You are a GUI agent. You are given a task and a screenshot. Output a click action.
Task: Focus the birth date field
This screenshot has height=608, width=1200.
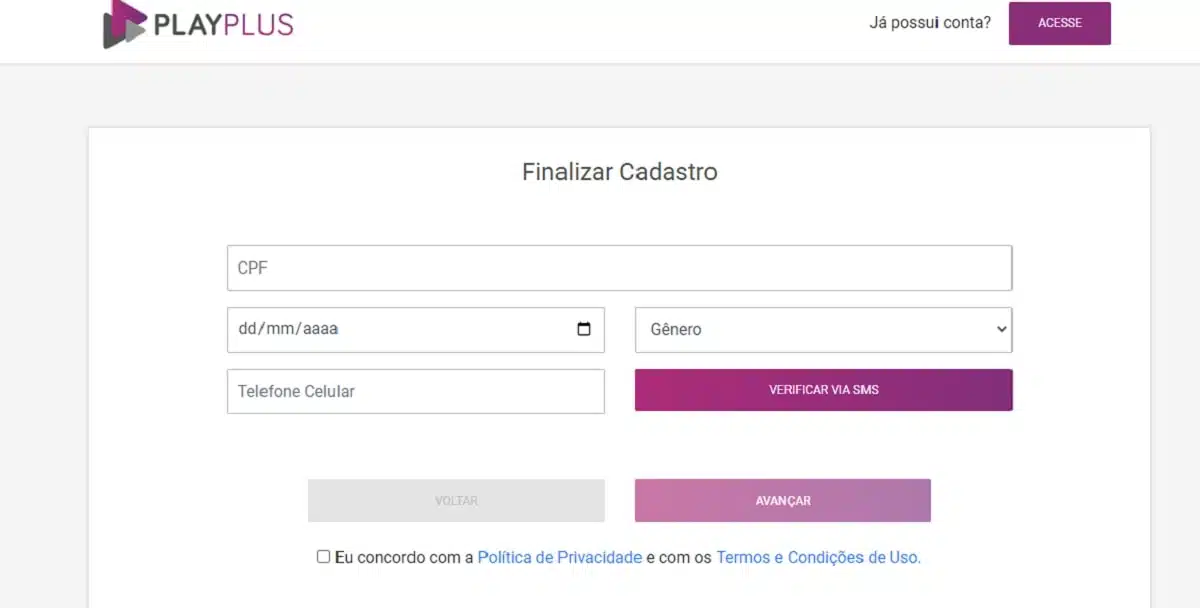pyautogui.click(x=400, y=329)
